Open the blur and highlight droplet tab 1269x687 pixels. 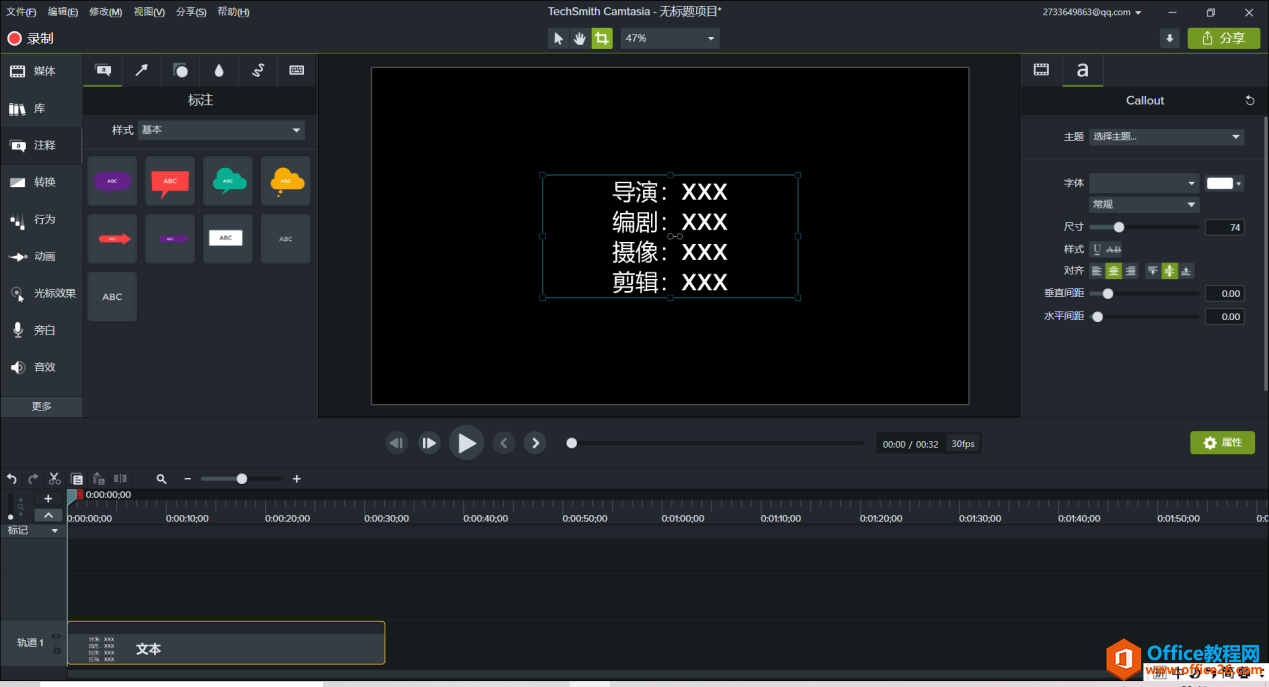[x=219, y=70]
